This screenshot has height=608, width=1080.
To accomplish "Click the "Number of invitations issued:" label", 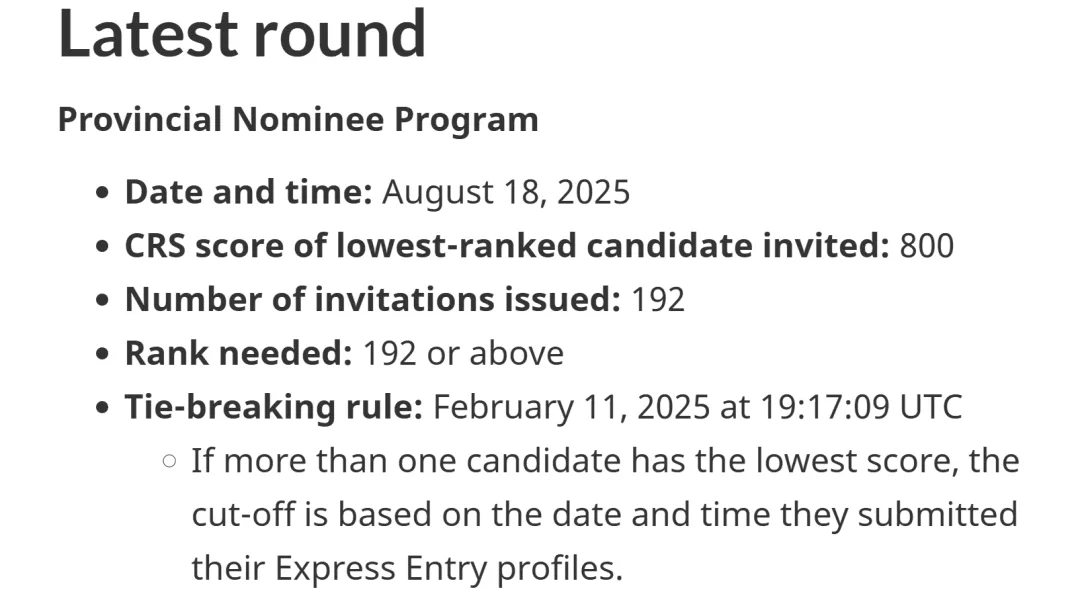I will click(373, 299).
